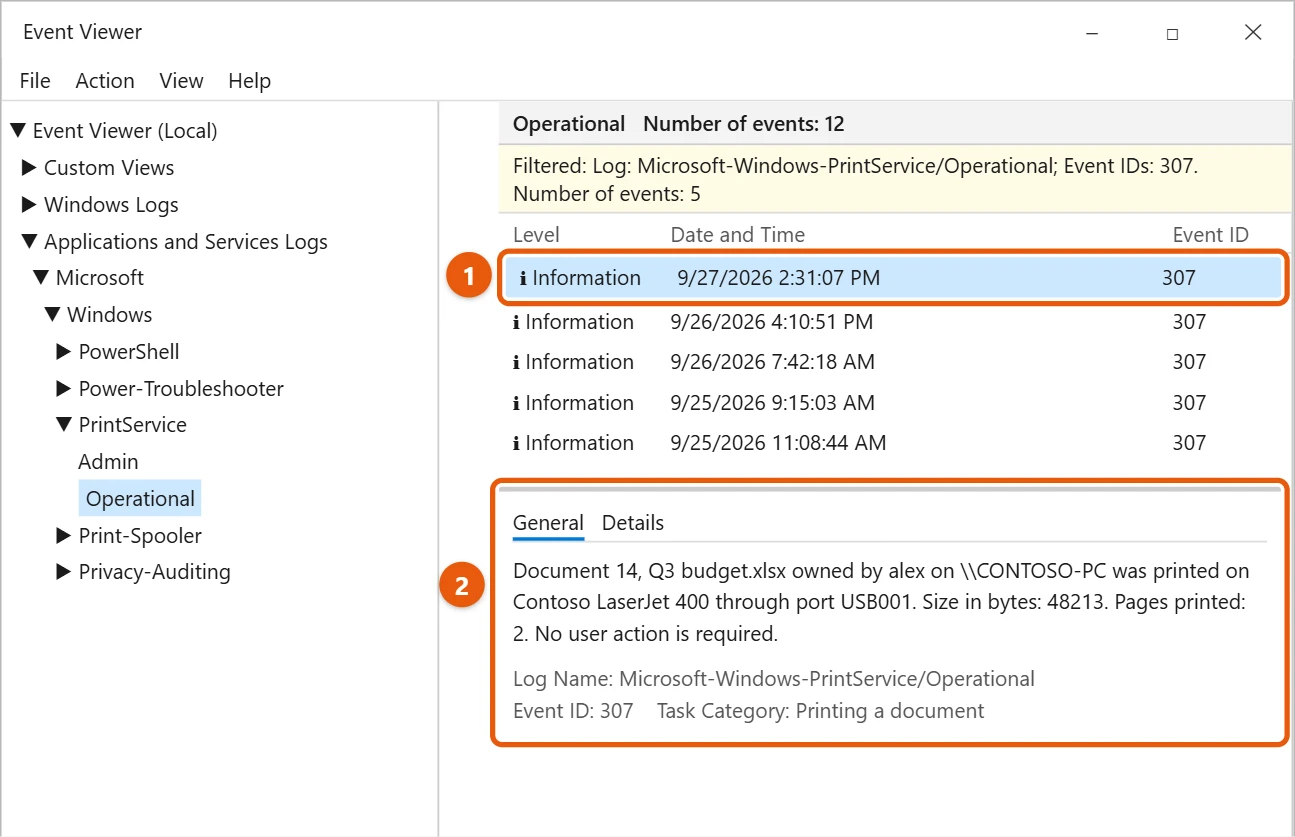The height and width of the screenshot is (837, 1295).
Task: Maximize the Event Viewer window
Action: [1172, 33]
